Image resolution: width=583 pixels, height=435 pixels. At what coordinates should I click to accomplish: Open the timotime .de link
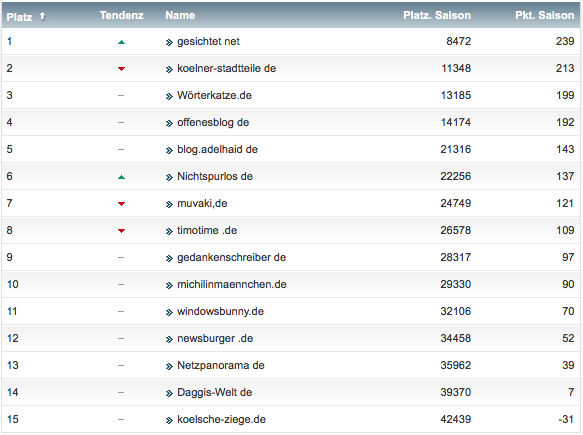coord(207,231)
